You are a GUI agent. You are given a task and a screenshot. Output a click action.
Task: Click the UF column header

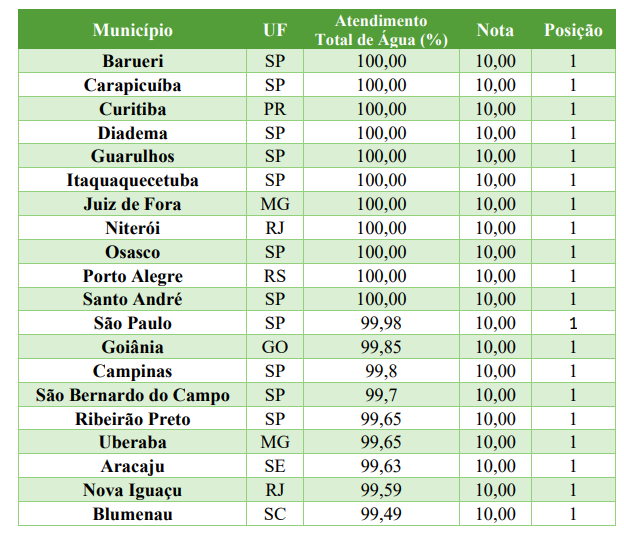(275, 30)
